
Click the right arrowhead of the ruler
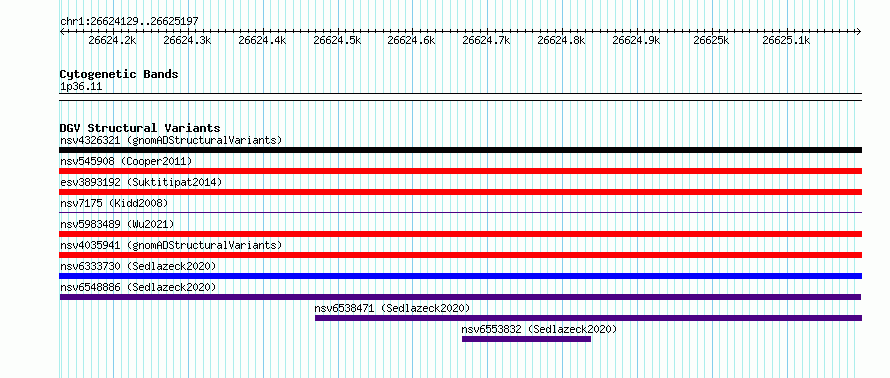[859, 31]
